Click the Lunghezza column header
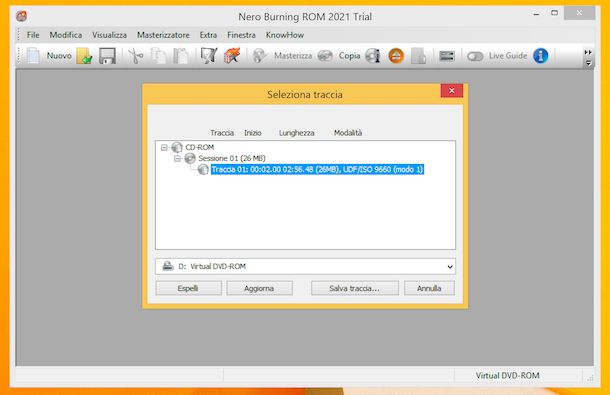 (x=296, y=133)
